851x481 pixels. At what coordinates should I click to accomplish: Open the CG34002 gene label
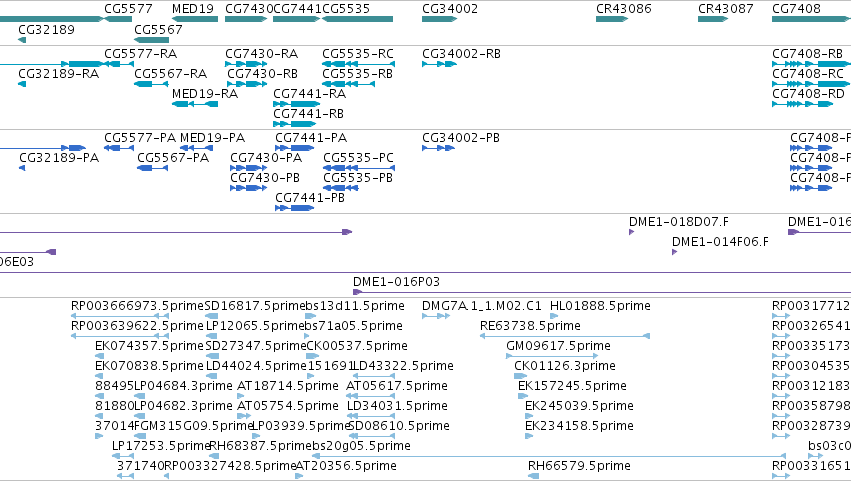click(x=450, y=9)
